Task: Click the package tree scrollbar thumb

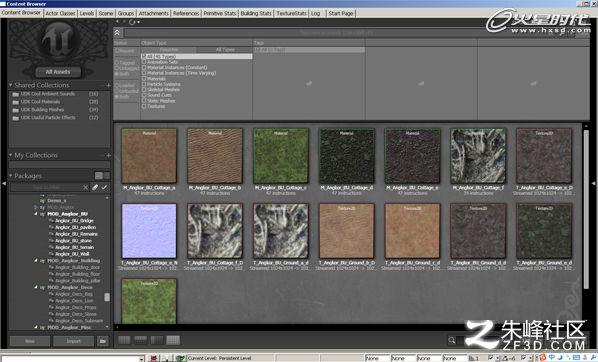Action: click(x=107, y=297)
